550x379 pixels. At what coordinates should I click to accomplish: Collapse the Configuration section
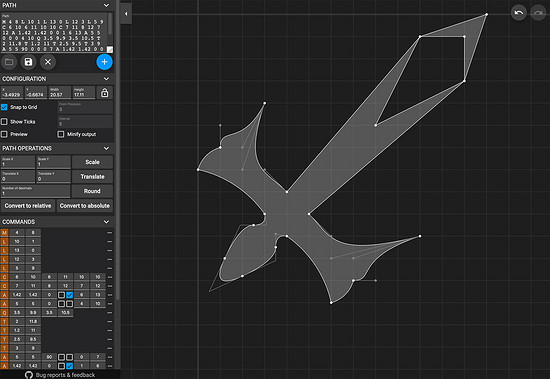(106, 79)
